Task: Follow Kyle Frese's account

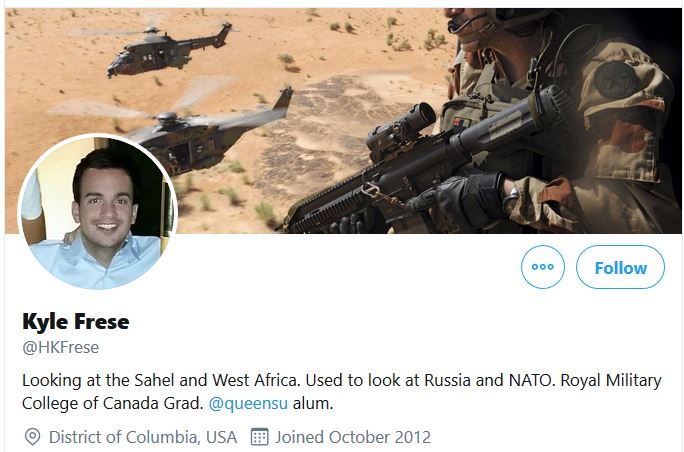Action: [x=620, y=267]
